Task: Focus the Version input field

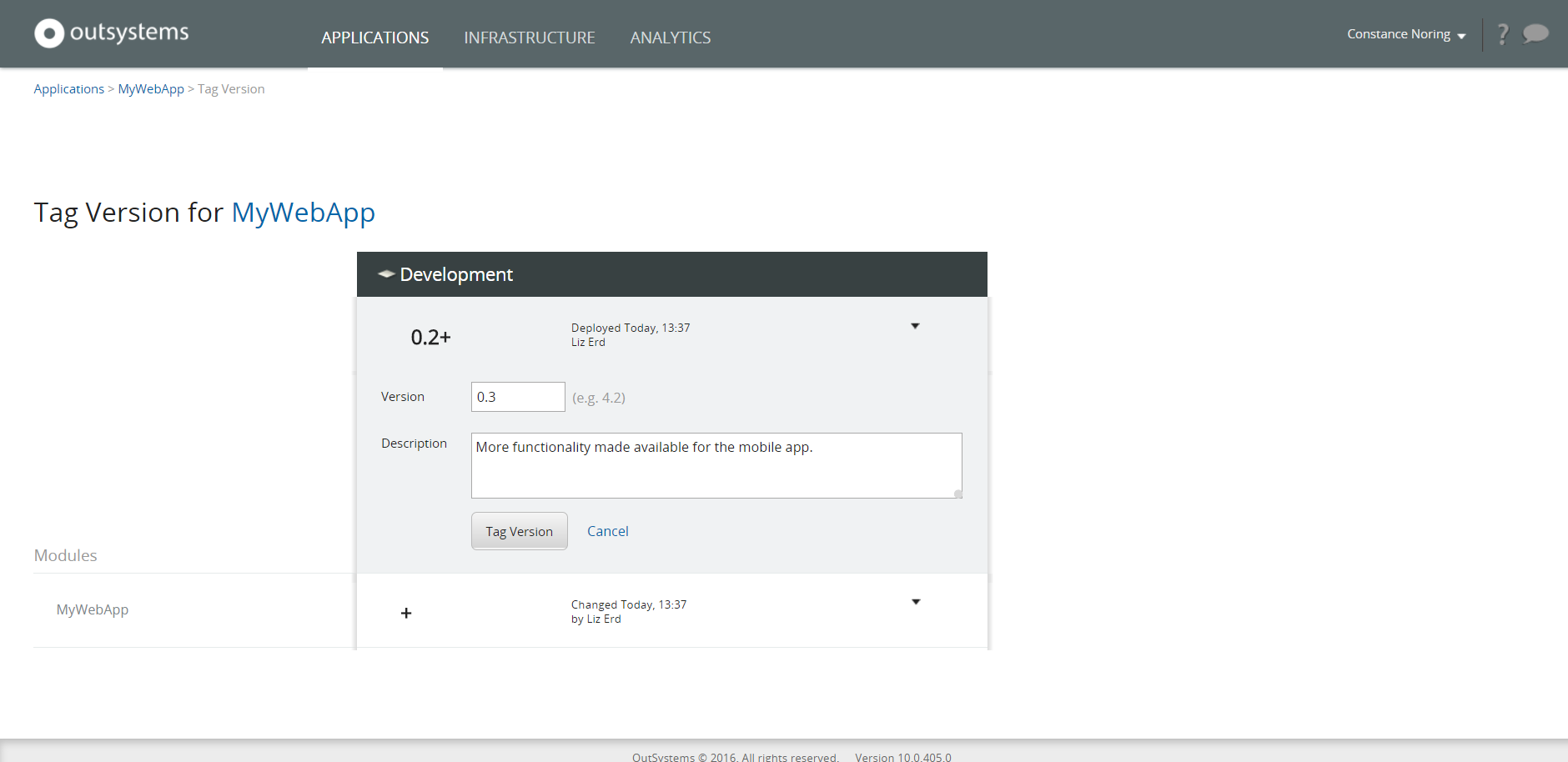Action: [x=518, y=397]
